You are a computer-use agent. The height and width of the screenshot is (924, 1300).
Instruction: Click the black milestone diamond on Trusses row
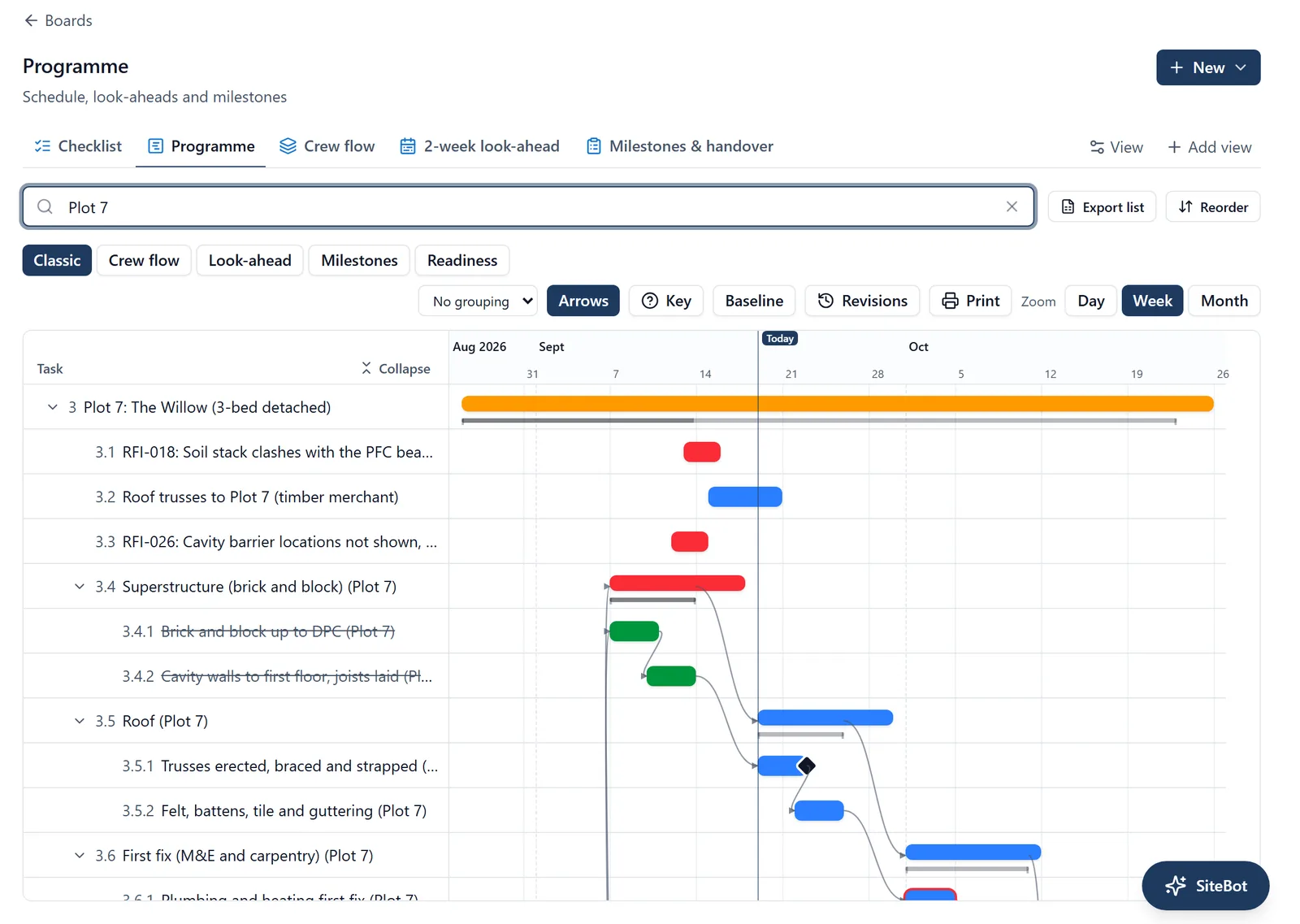coord(807,766)
